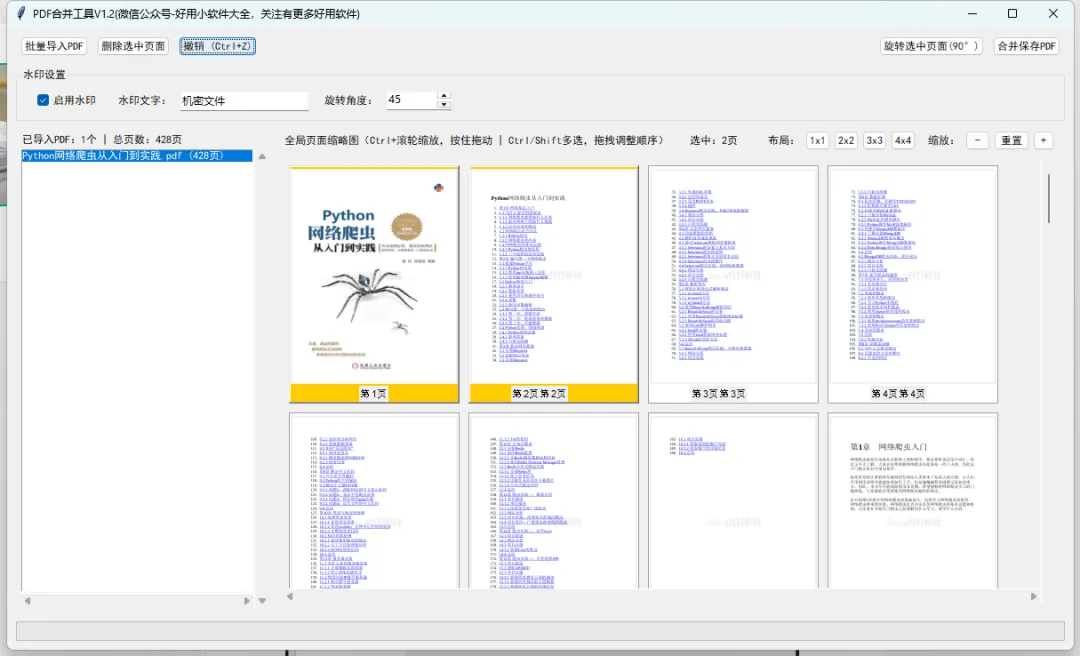Screen dimensions: 1080x656
Task: Click thumbnail area scroll left arrow
Action: point(290,597)
